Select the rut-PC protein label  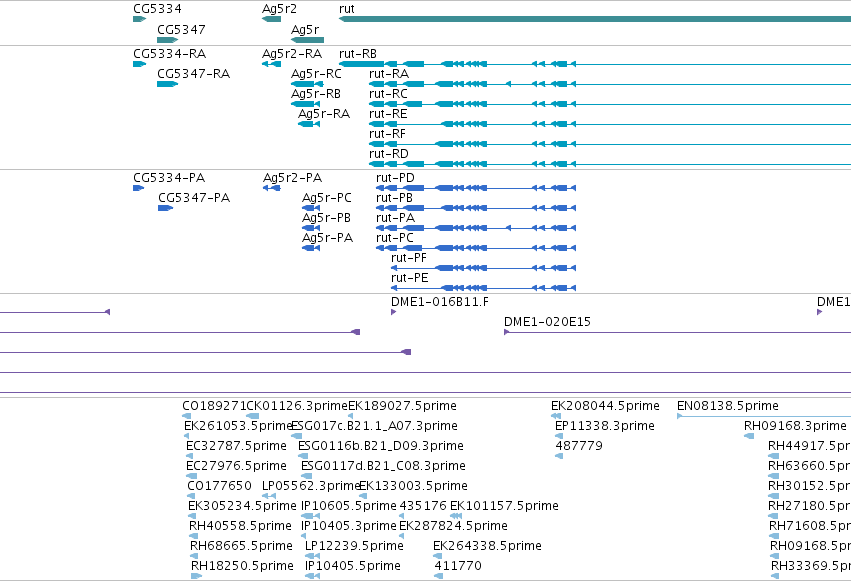[395, 238]
